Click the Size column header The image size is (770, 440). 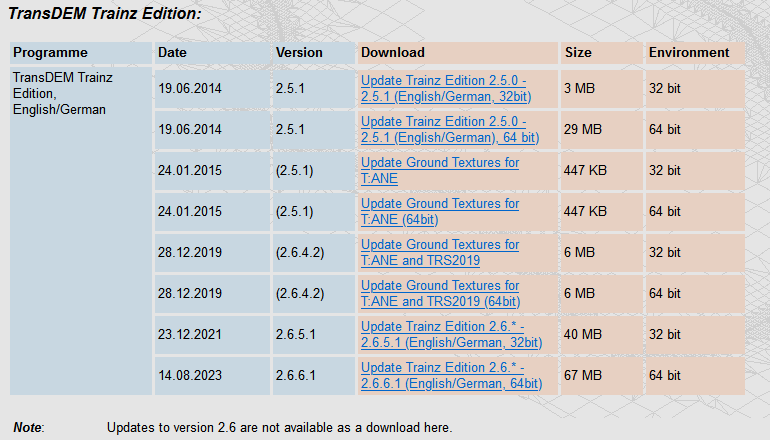tap(602, 53)
